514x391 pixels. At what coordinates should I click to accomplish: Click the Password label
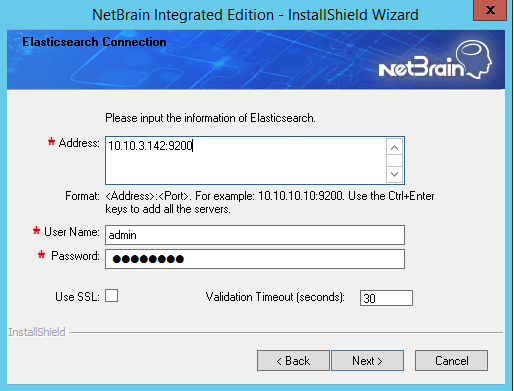[75, 256]
